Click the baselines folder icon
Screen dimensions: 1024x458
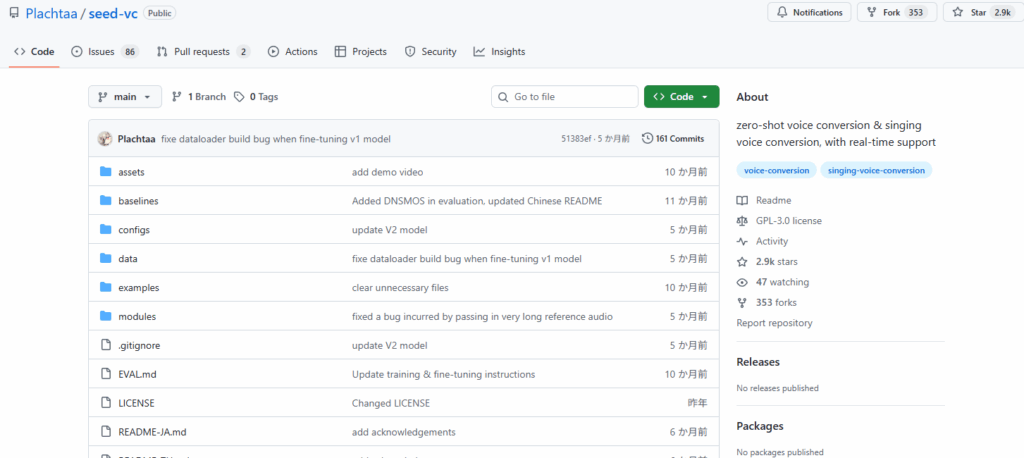[x=106, y=201]
